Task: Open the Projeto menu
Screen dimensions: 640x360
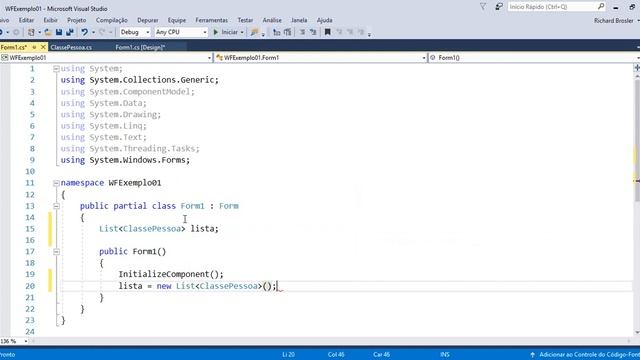Action: (77, 20)
